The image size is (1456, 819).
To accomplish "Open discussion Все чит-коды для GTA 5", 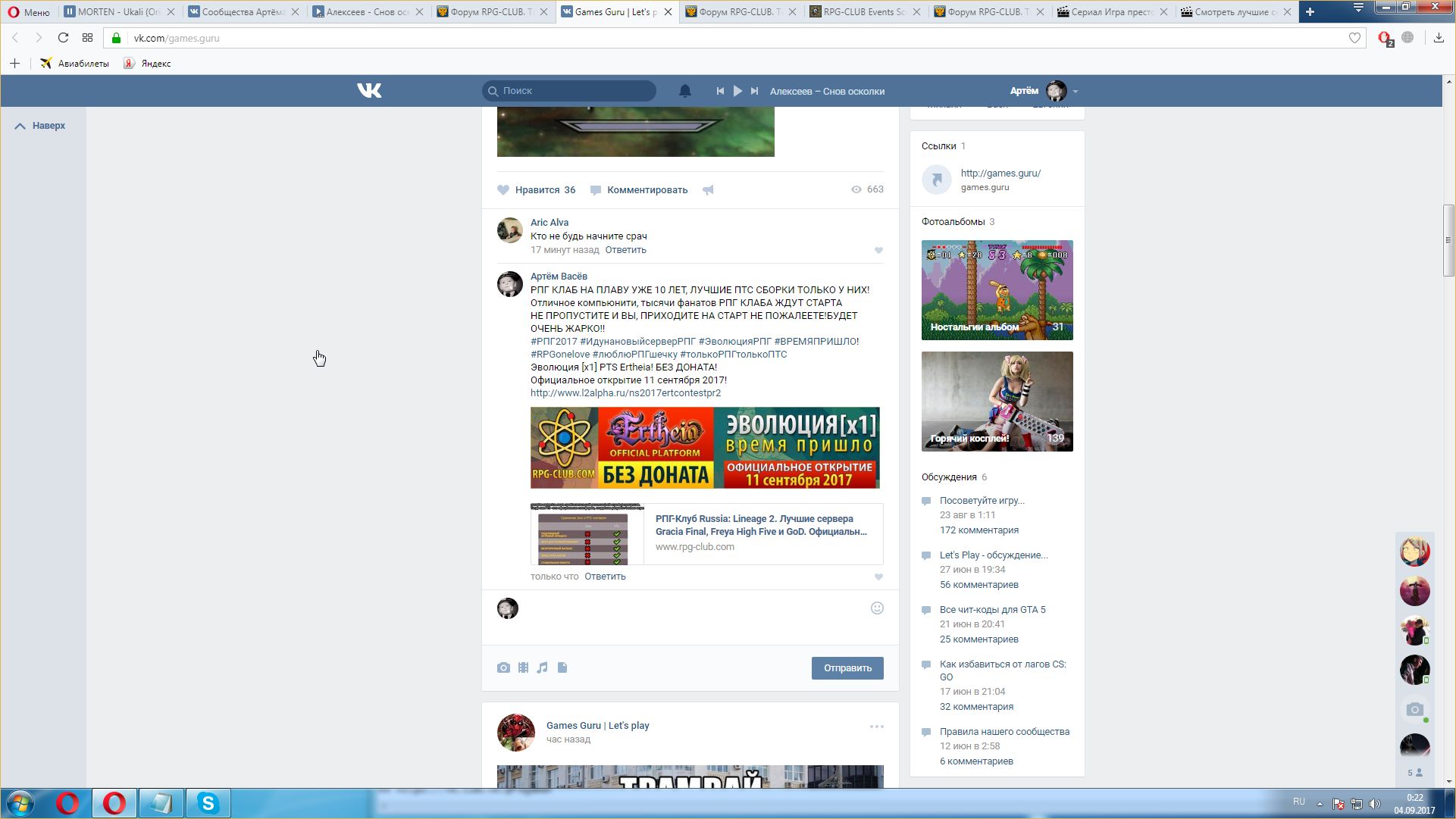I will tap(992, 610).
